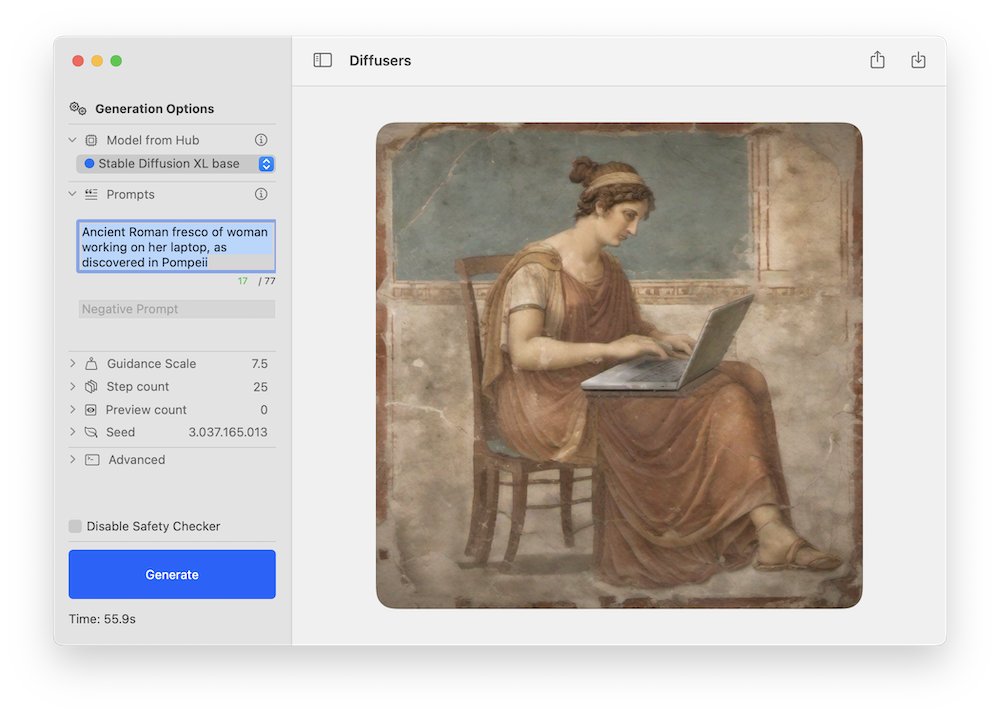Expand the Step count setting

(73, 386)
